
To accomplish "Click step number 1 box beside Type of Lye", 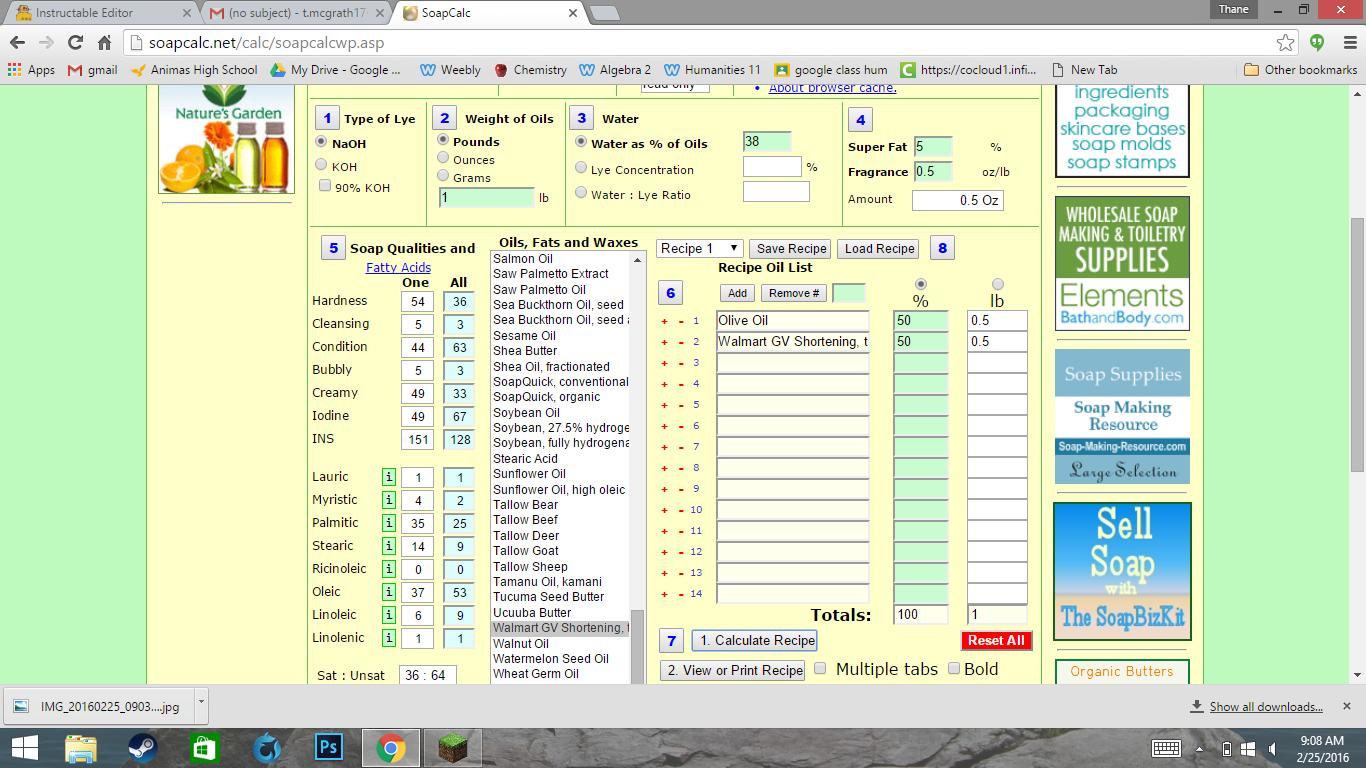I will [327, 118].
